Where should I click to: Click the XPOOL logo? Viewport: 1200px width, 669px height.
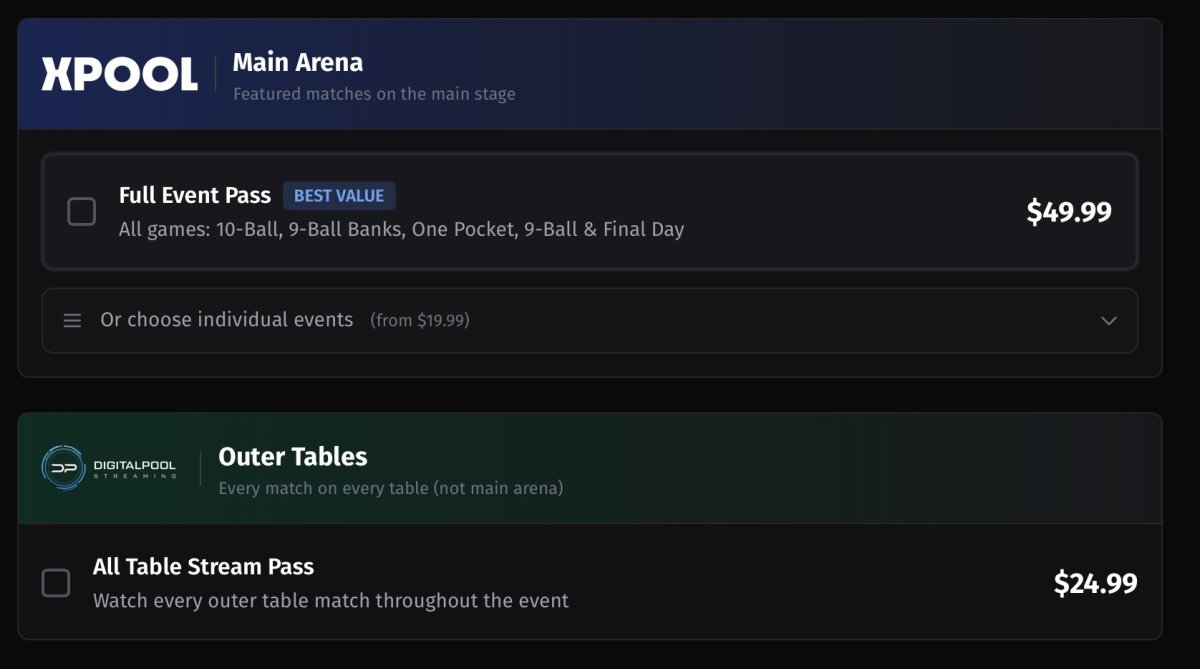119,74
